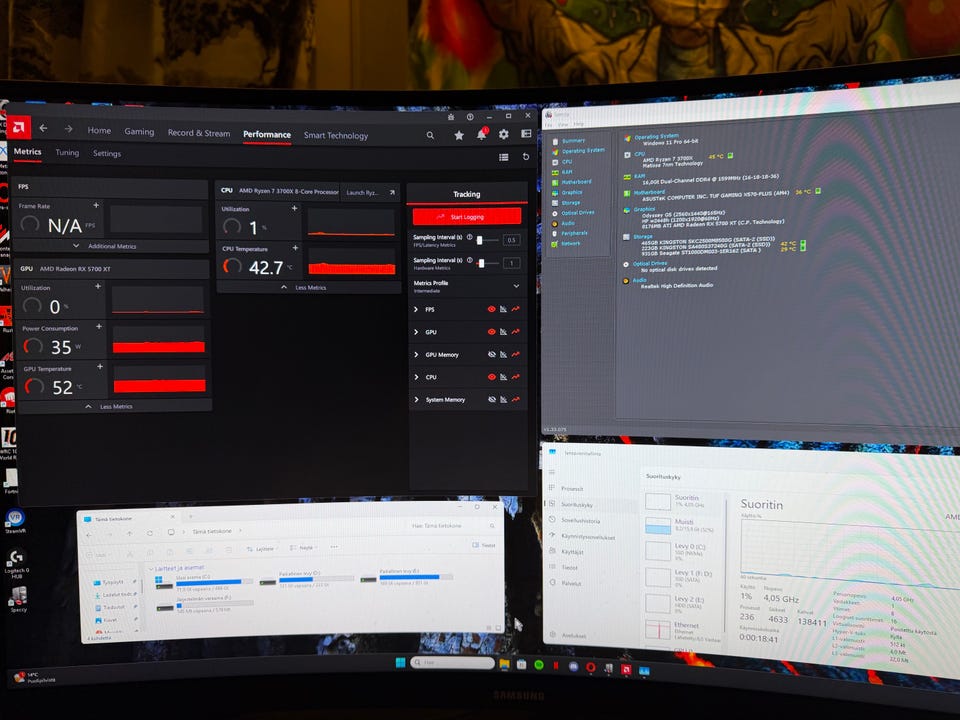Open AMD Software settings gear
The width and height of the screenshot is (960, 720).
coord(503,134)
